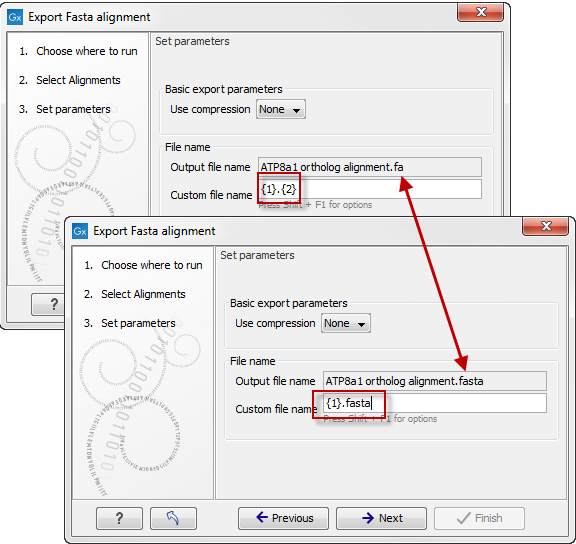Image resolution: width=576 pixels, height=544 pixels.
Task: Click Custom file name field containing {1}.fasta
Action: (x=435, y=403)
